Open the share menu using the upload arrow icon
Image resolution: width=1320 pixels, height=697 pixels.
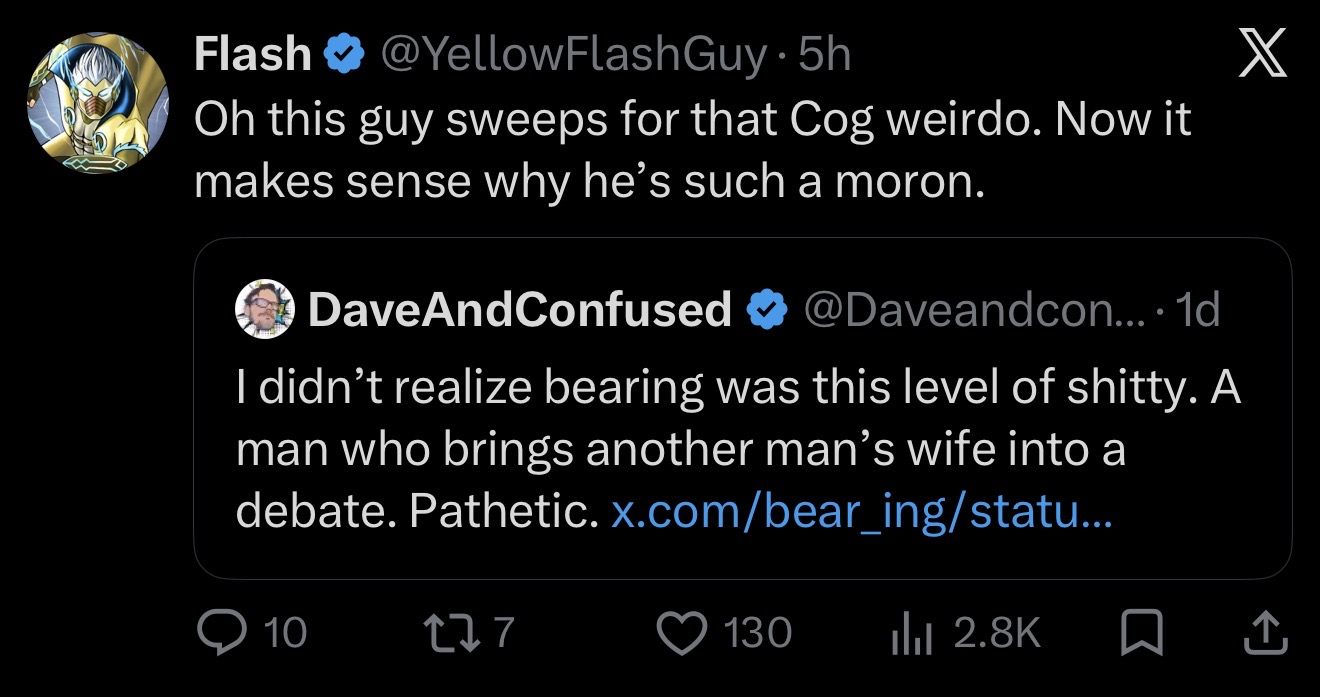coord(1265,633)
